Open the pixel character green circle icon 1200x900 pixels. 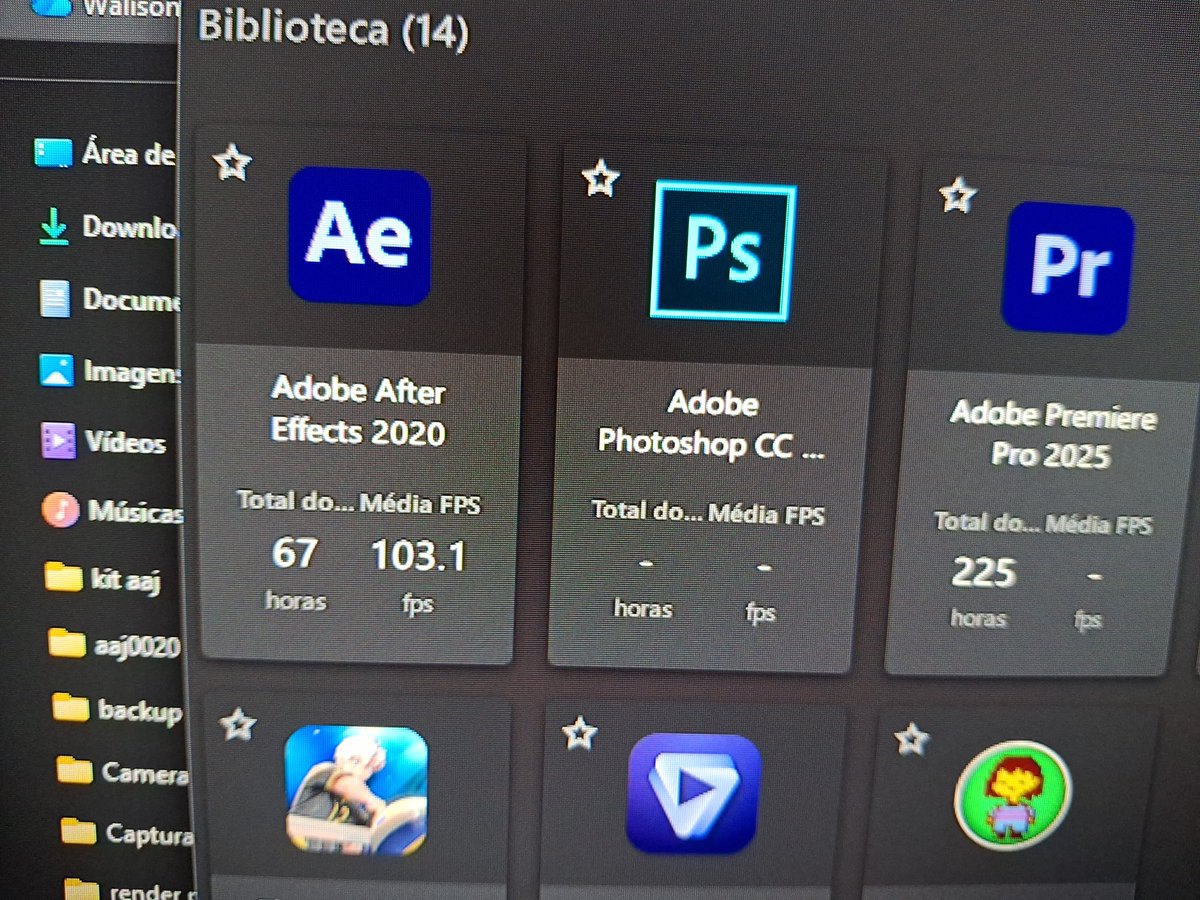pos(1013,796)
